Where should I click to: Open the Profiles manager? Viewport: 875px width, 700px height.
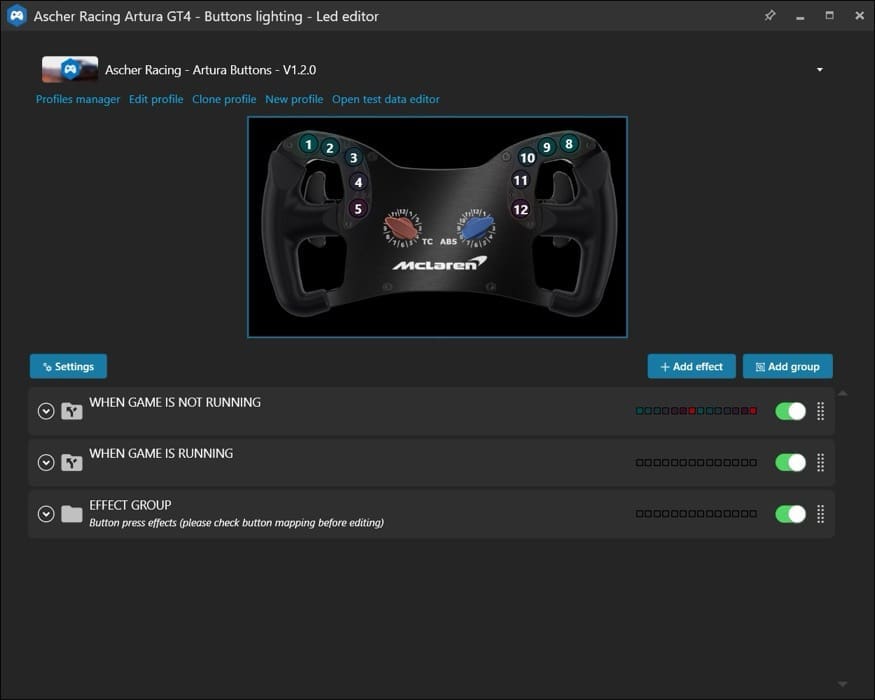[x=77, y=99]
